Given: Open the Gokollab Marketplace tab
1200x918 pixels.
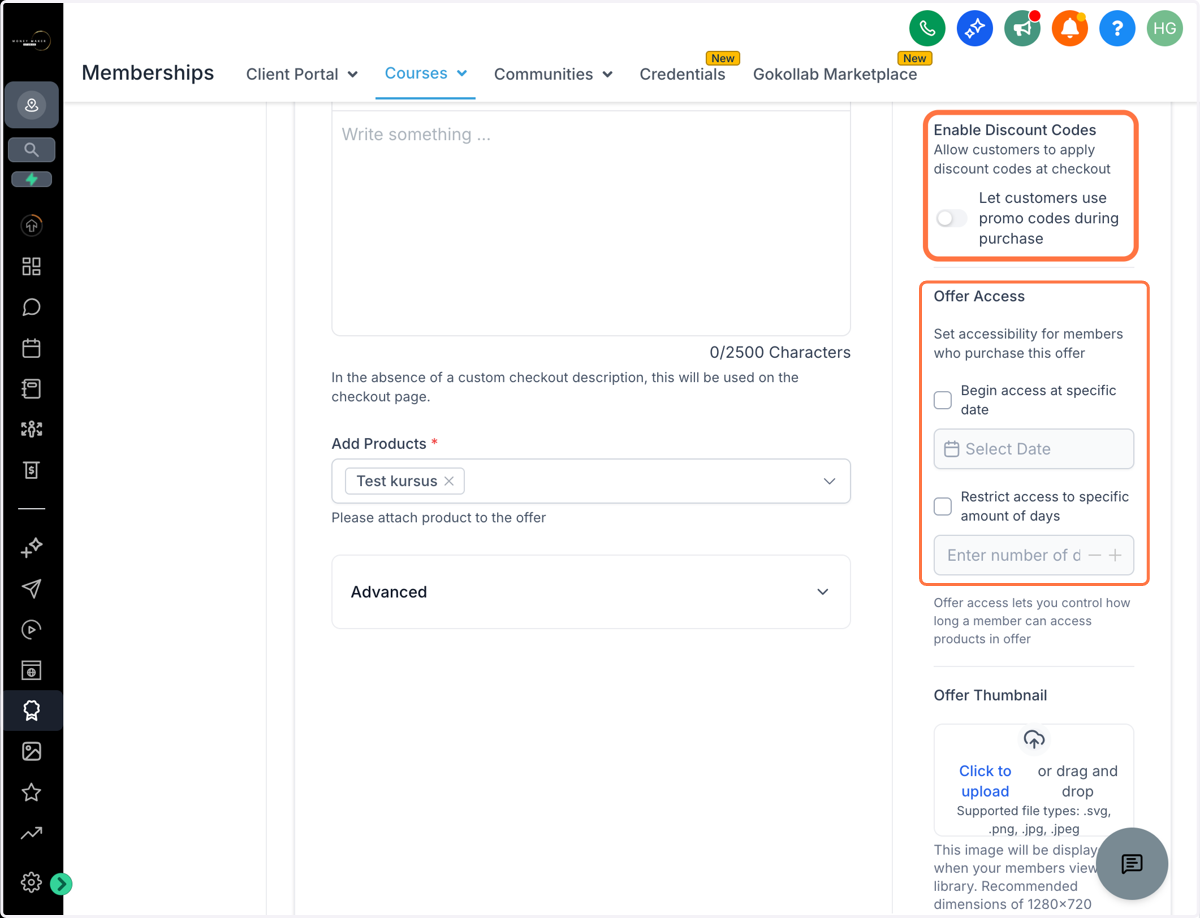Looking at the screenshot, I should click(x=835, y=74).
